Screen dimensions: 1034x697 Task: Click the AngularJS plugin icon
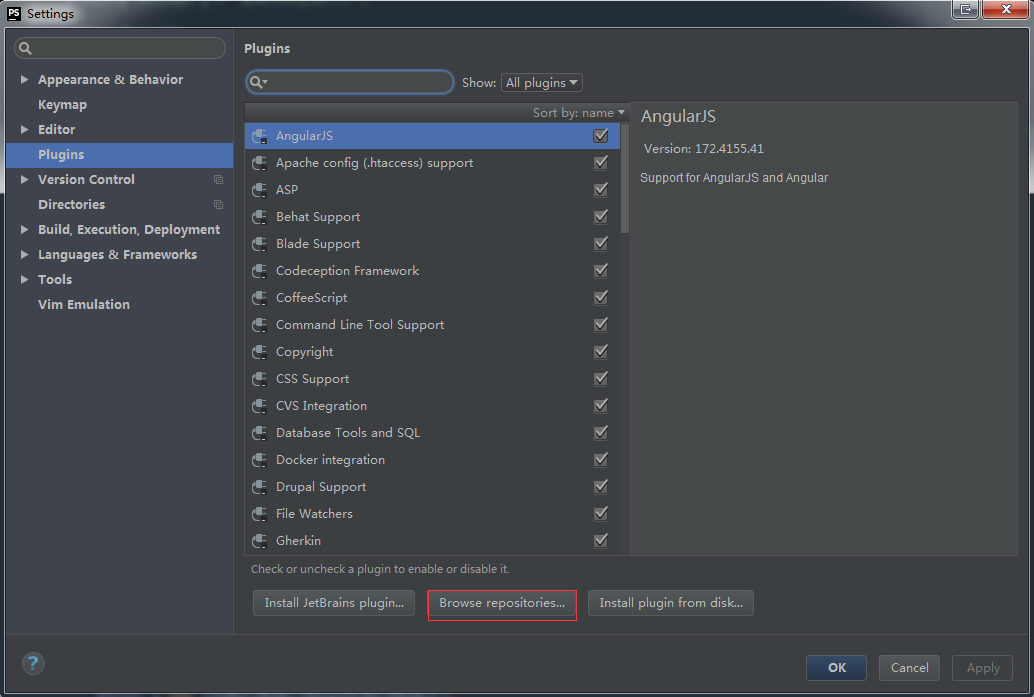coord(260,136)
